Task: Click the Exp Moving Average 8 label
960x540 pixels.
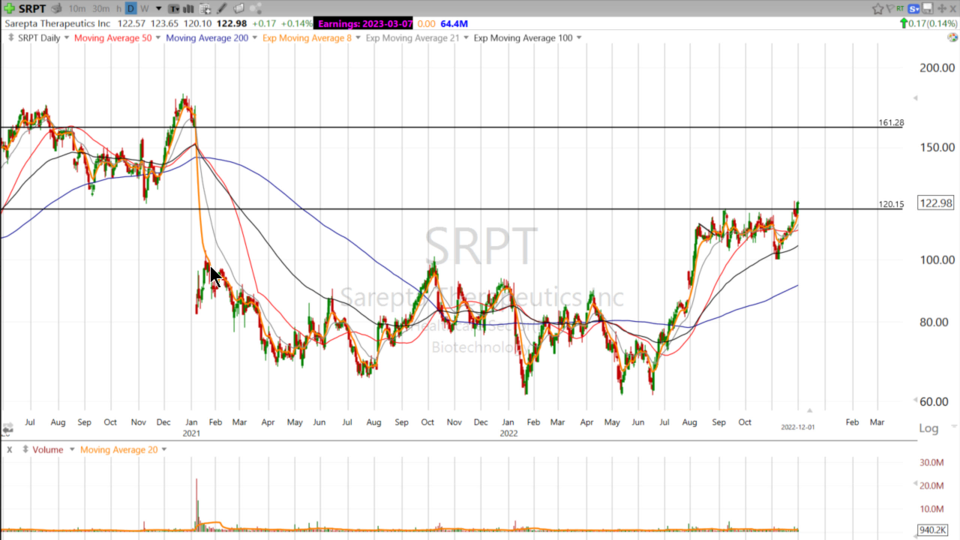Action: pos(307,38)
